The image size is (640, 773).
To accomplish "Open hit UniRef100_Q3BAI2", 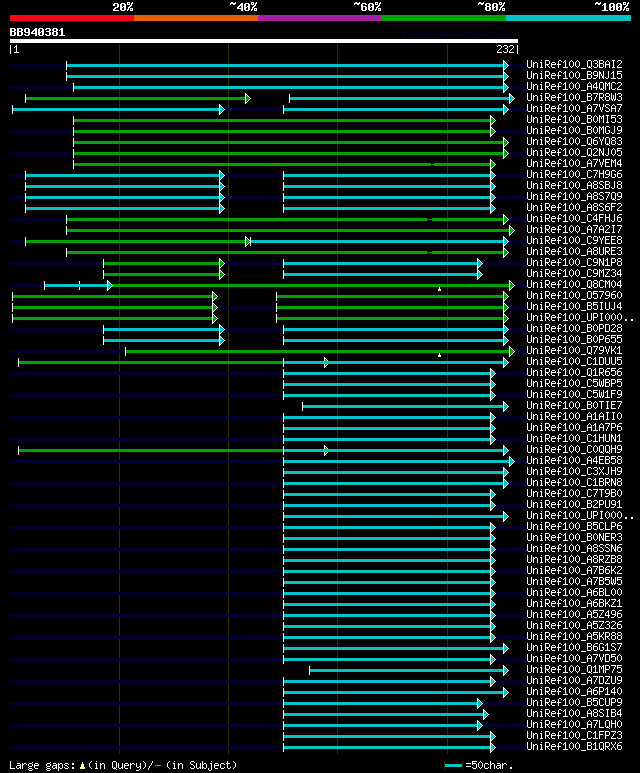I will 574,65.
